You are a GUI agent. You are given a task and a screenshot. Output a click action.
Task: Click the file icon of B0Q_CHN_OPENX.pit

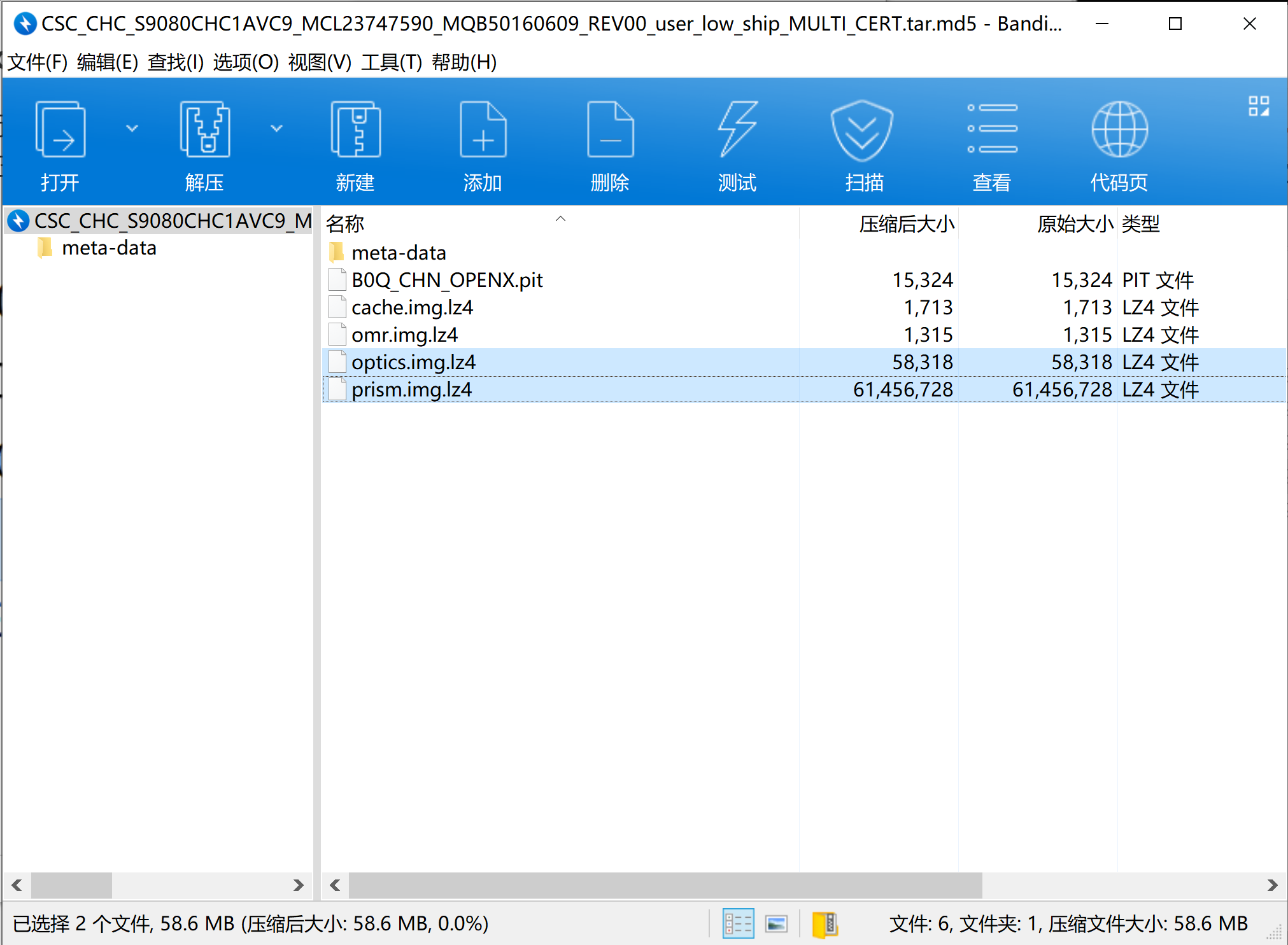coord(337,279)
